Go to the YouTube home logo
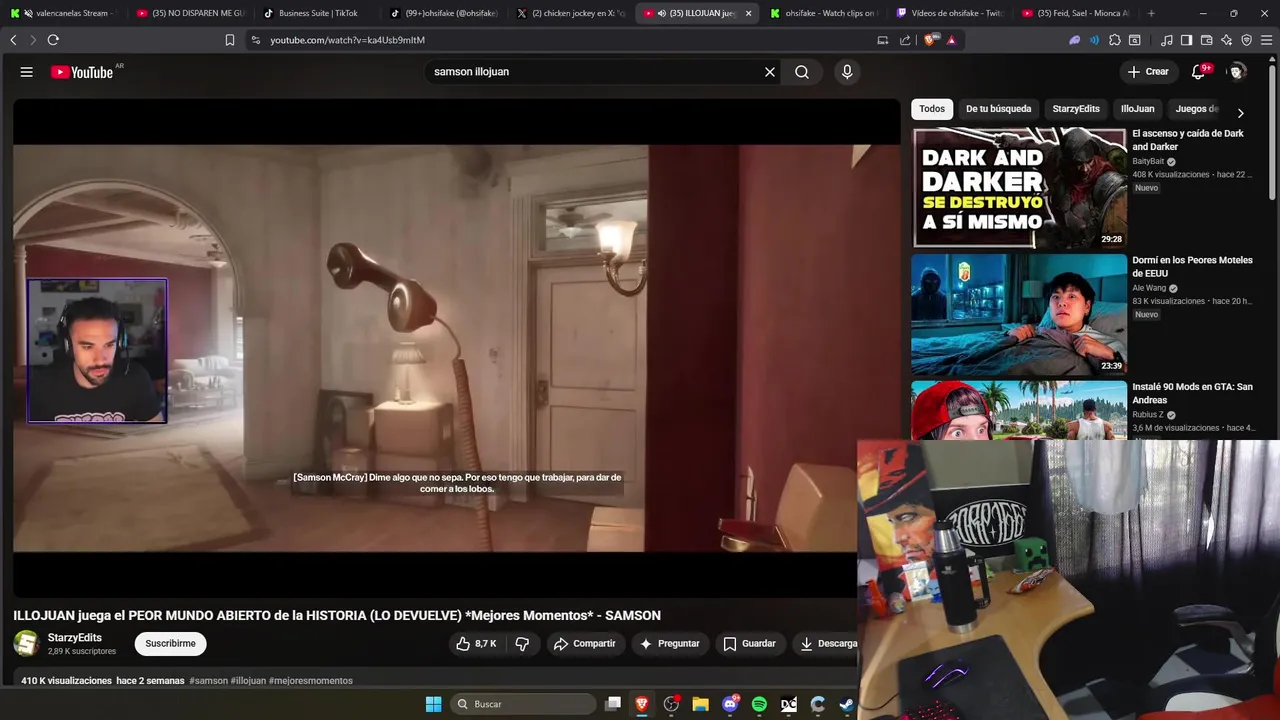 82,72
